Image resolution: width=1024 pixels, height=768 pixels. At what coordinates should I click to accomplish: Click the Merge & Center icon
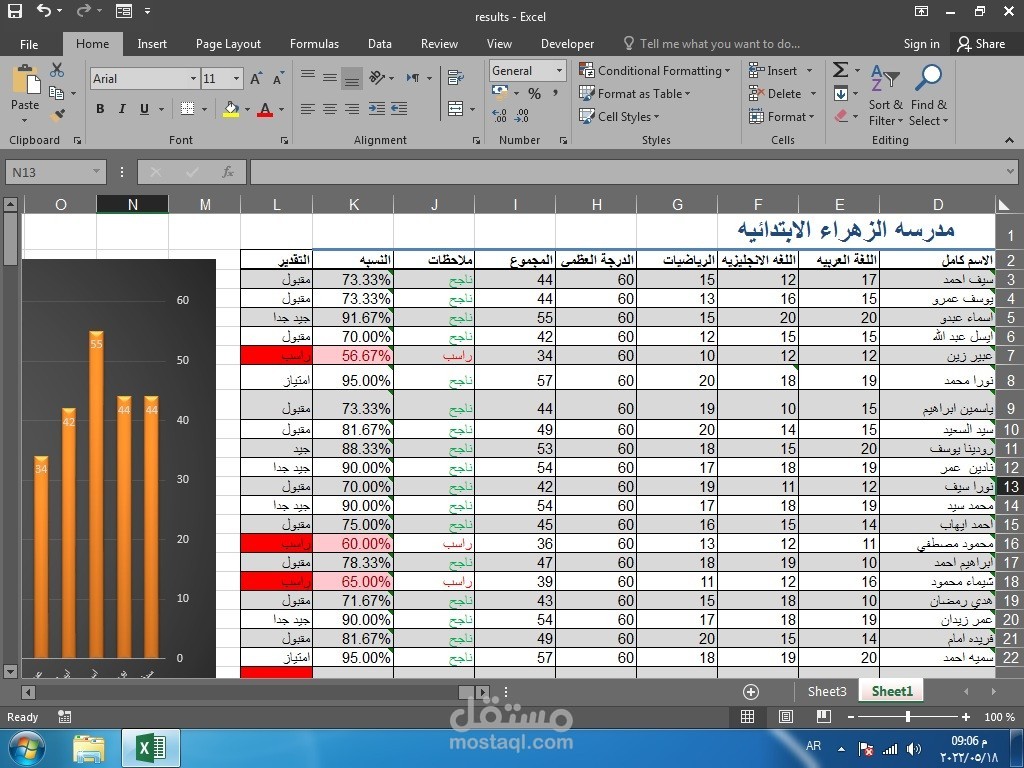coord(456,108)
